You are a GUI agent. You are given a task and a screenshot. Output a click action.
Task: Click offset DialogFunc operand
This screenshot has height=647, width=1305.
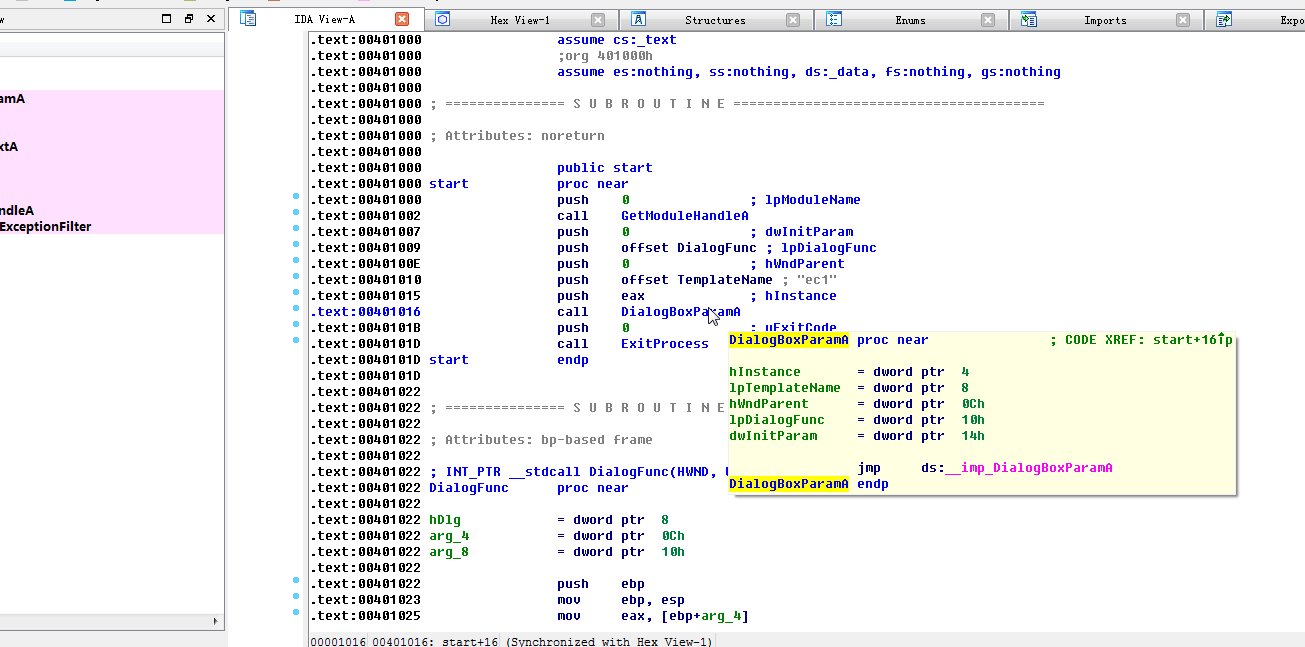[689, 248]
